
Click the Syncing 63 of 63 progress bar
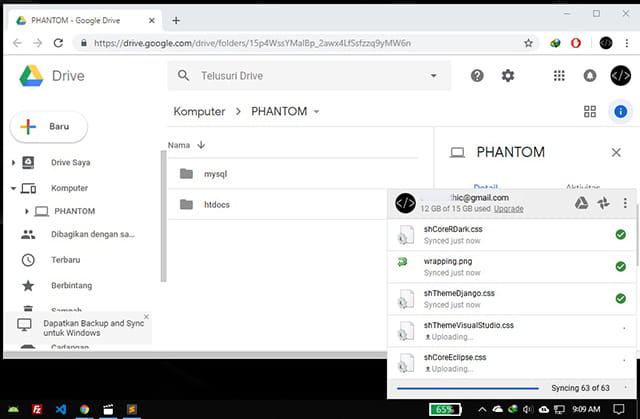click(468, 388)
